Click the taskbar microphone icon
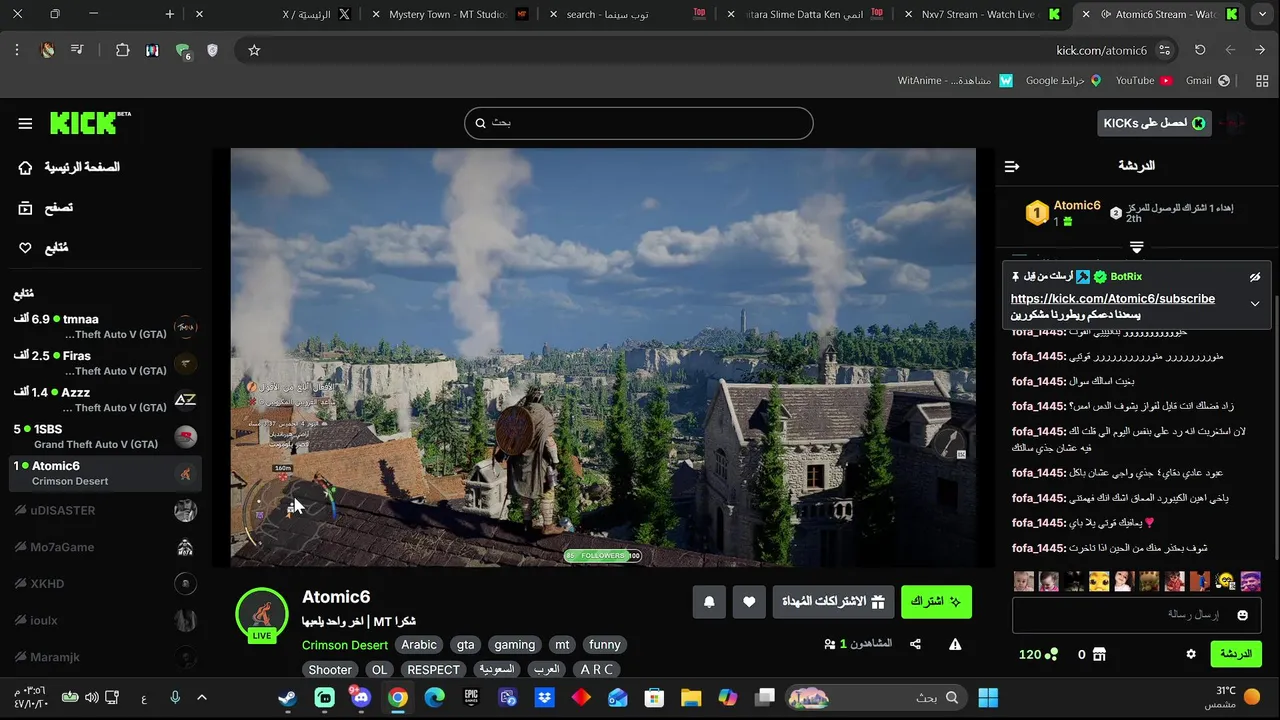 [x=175, y=698]
